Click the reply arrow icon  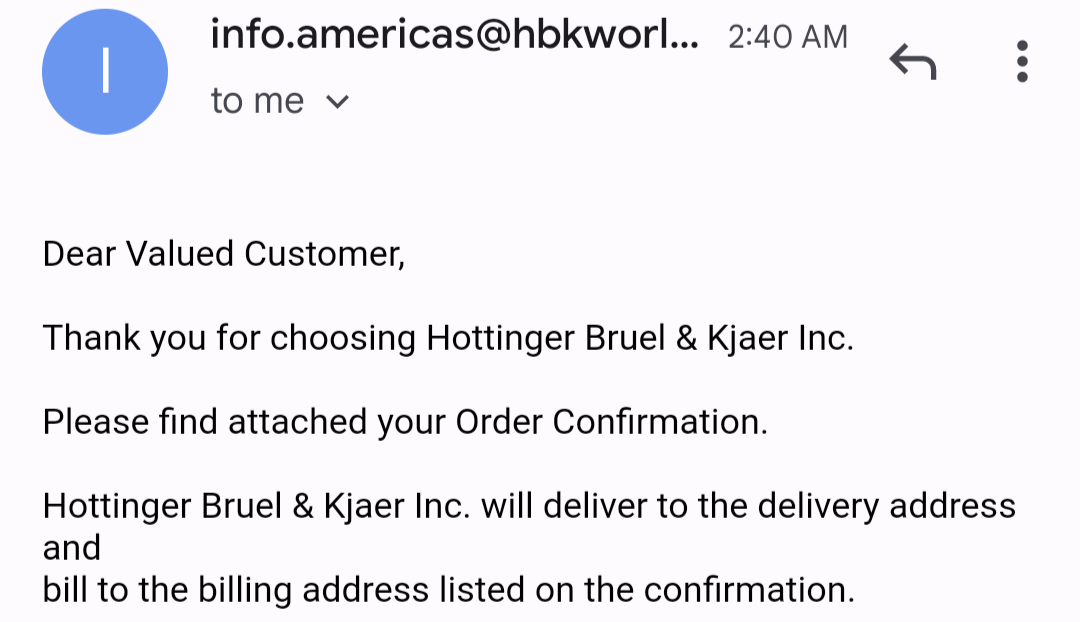[x=912, y=63]
